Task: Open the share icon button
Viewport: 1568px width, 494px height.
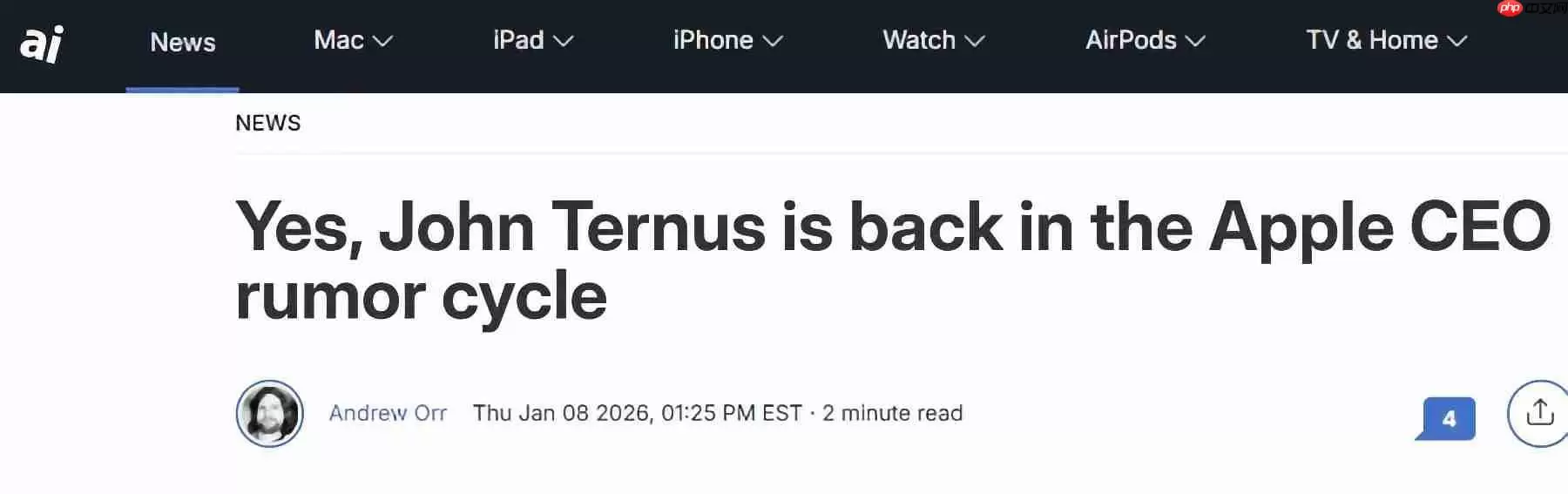Action: pyautogui.click(x=1539, y=413)
